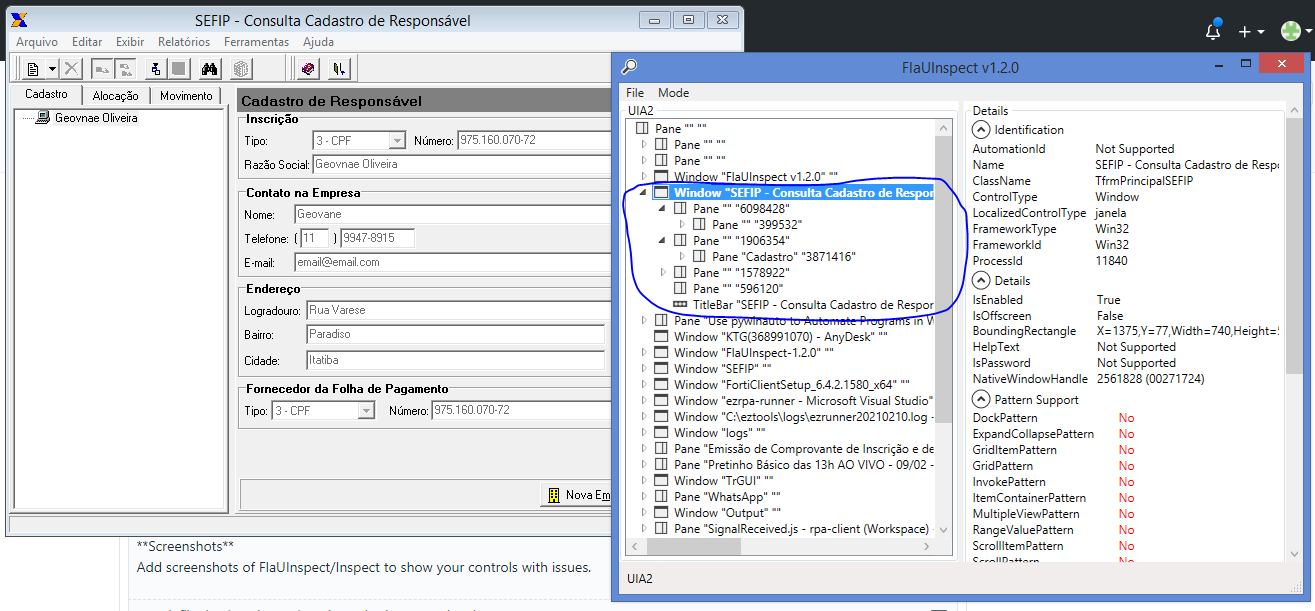Viewport: 1315px width, 611px height.
Task: Click the grayed-out cube icon in SEFIP toolbar
Action: click(240, 69)
